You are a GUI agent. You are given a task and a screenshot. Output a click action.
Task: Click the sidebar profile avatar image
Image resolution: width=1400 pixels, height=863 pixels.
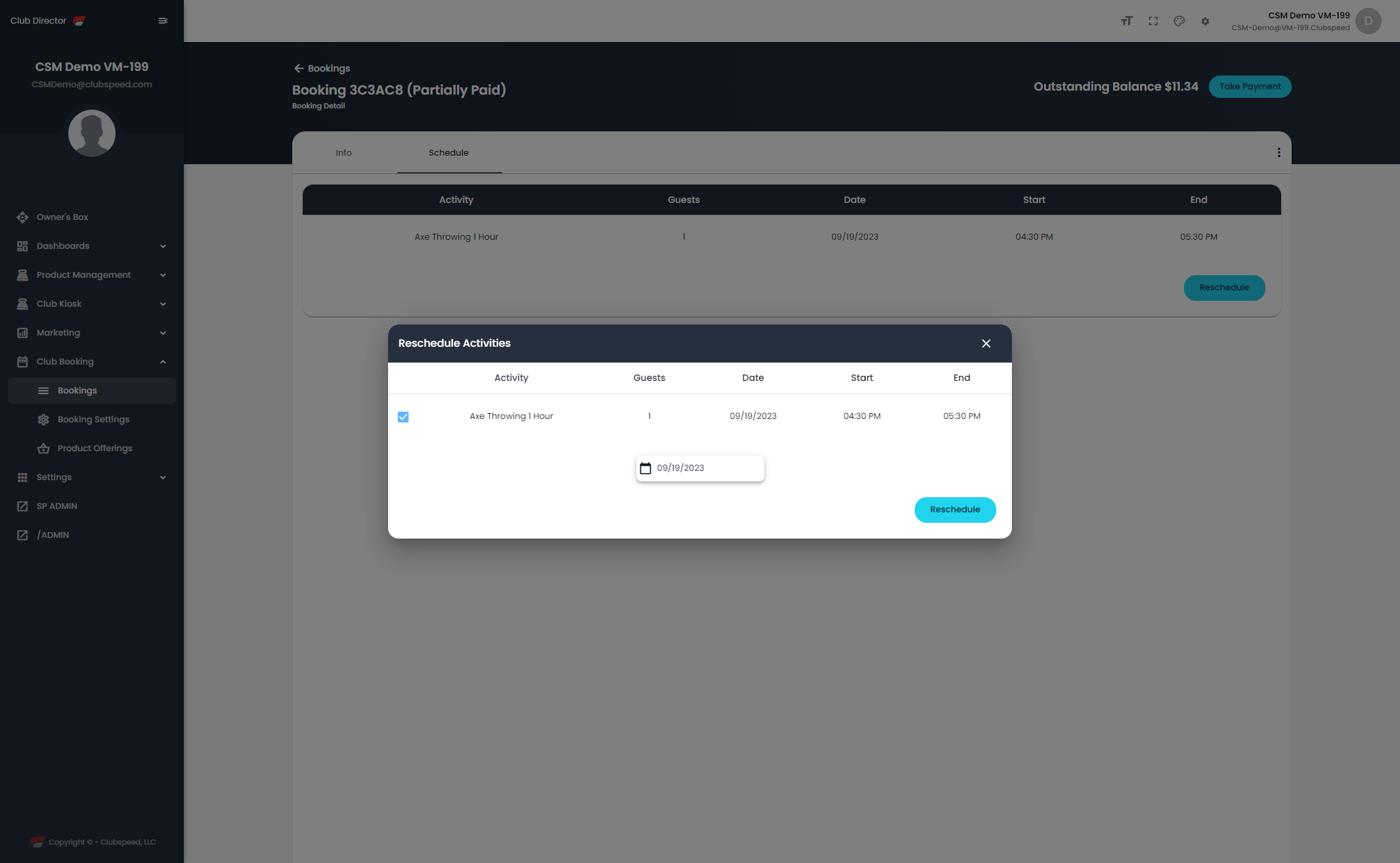coord(92,133)
